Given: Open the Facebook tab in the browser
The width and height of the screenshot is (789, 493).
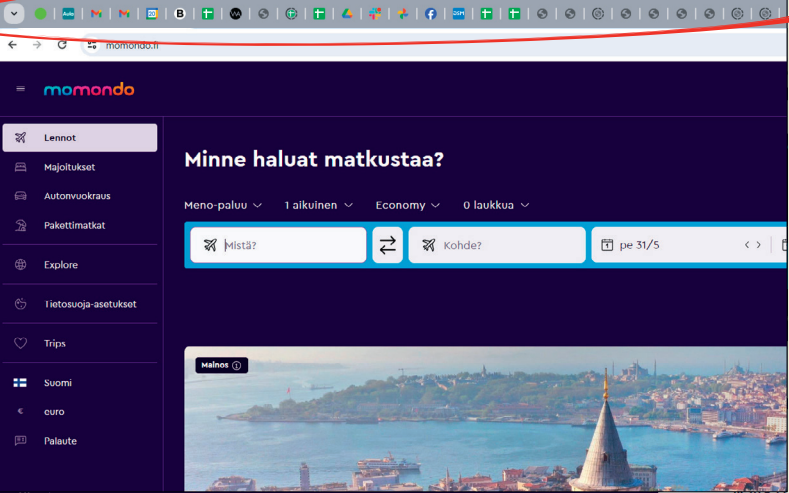Looking at the screenshot, I should (x=430, y=14).
